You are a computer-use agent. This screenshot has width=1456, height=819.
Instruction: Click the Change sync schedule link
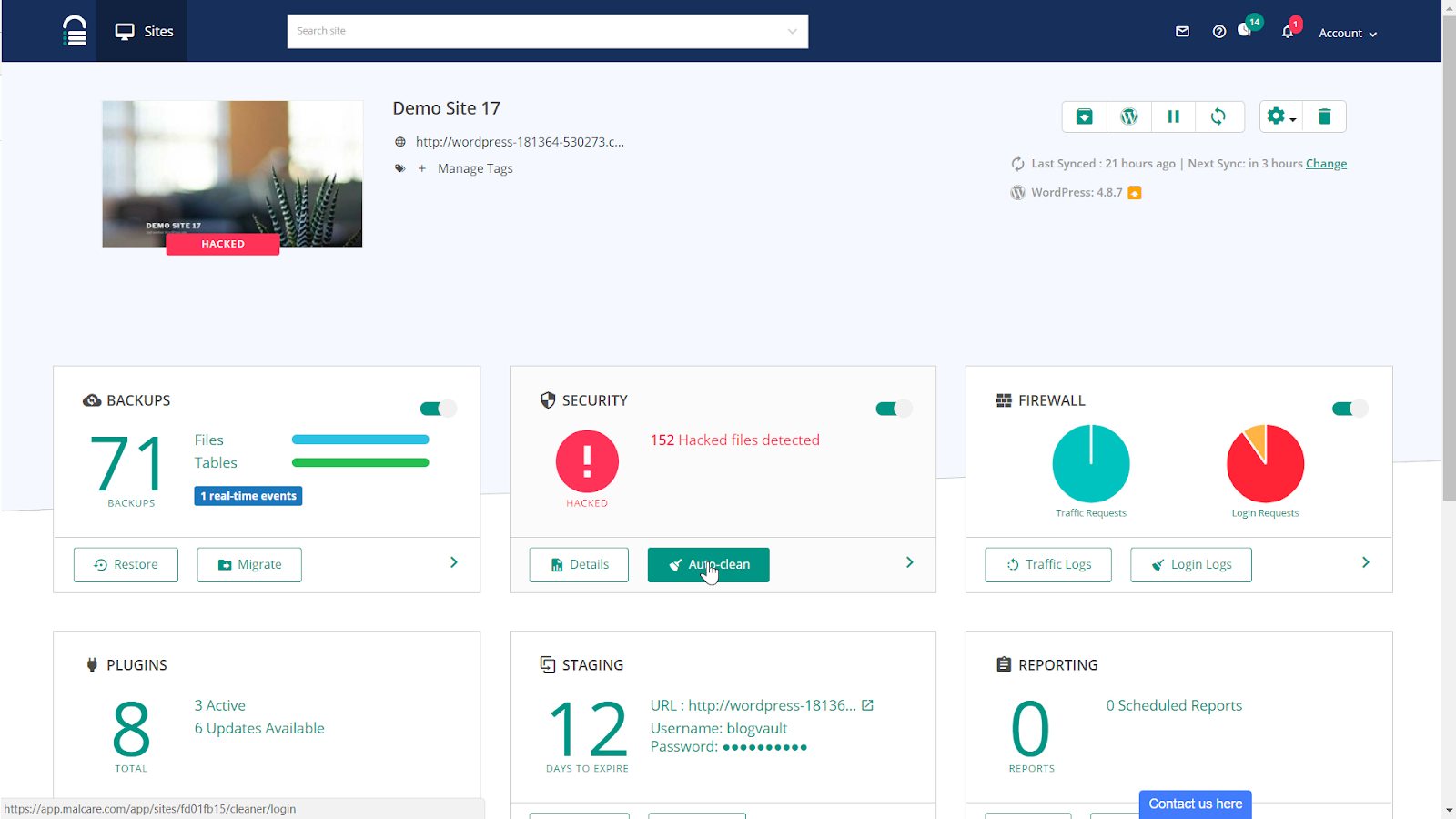click(1326, 164)
